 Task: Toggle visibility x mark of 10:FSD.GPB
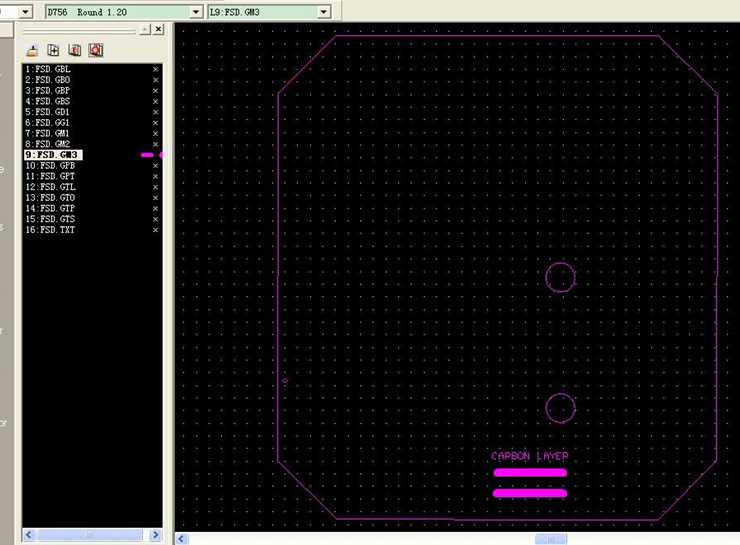[155, 166]
